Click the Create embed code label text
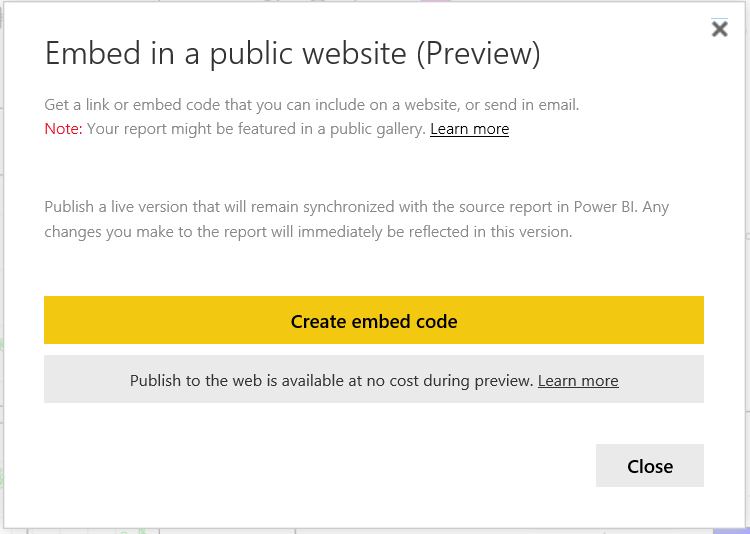750x534 pixels. pos(374,322)
